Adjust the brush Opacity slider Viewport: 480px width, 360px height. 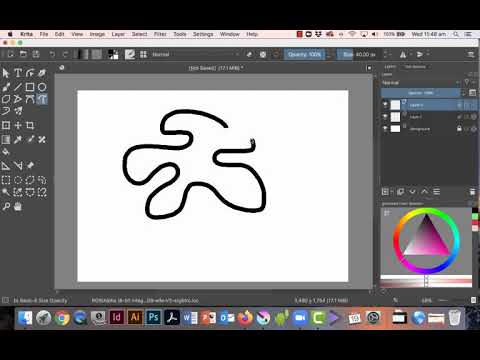pos(305,54)
